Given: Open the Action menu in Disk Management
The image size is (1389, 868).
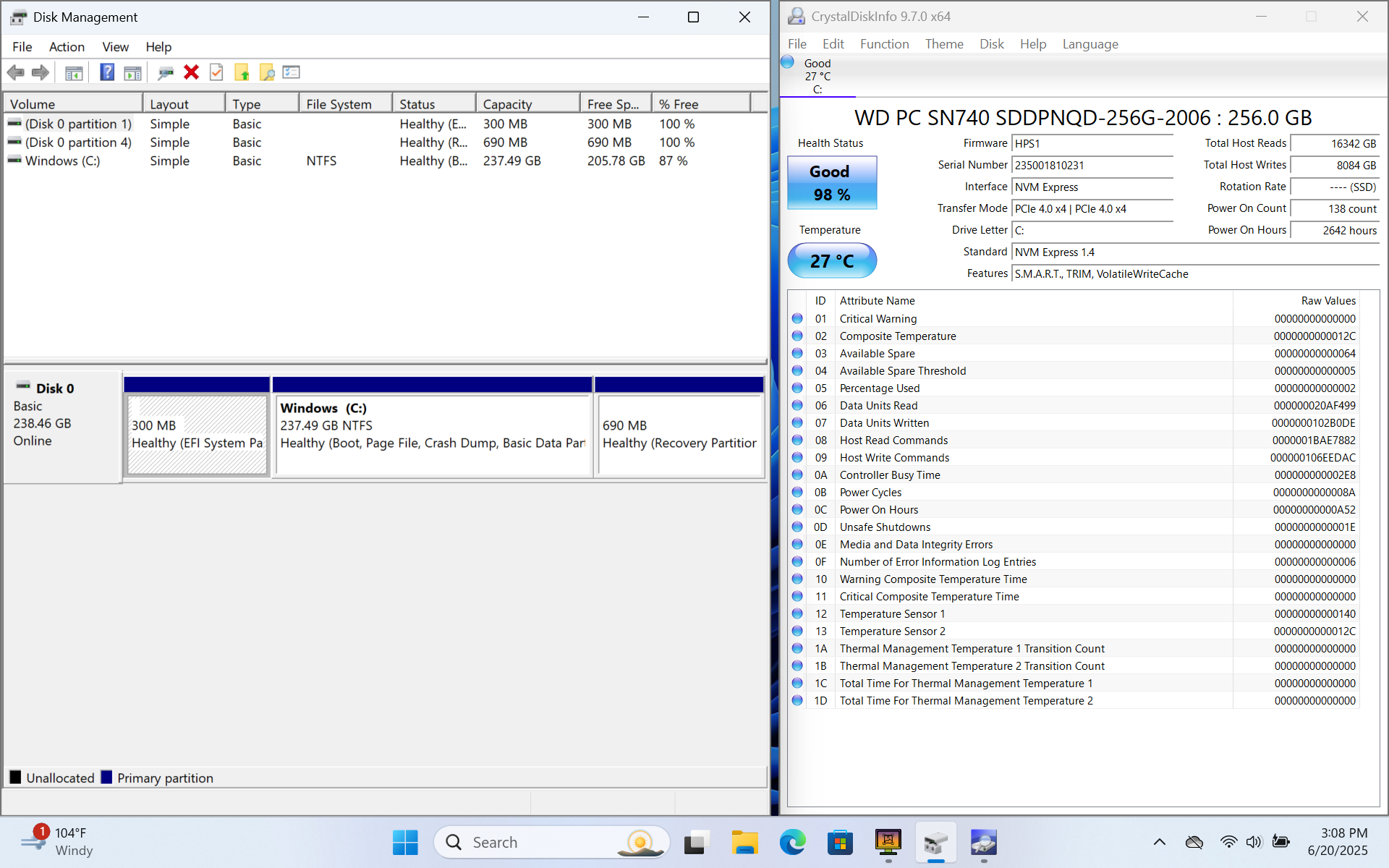Looking at the screenshot, I should [67, 46].
